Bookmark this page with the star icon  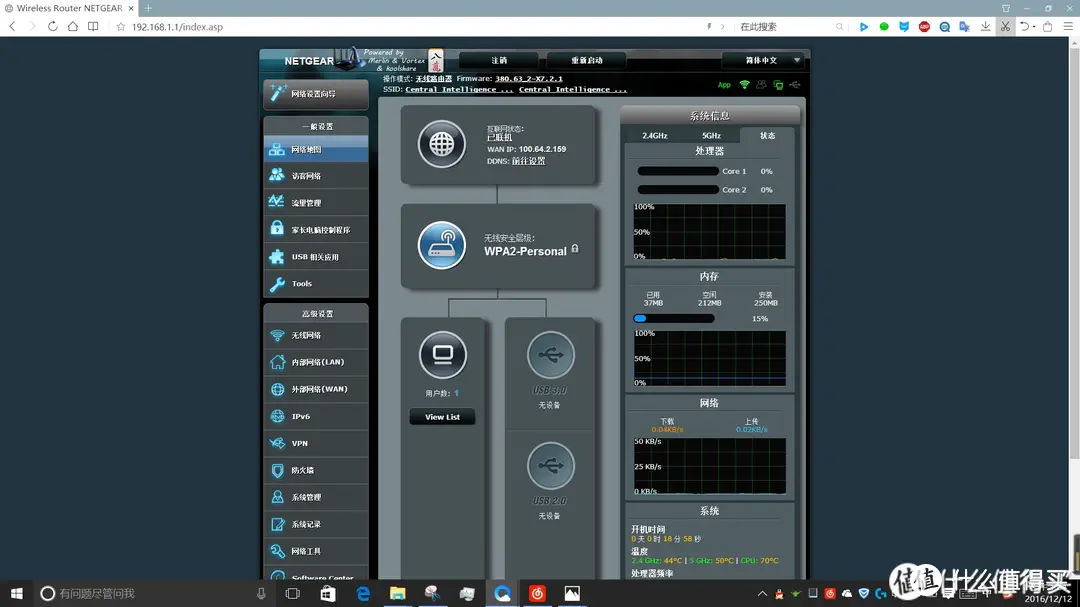(x=121, y=27)
